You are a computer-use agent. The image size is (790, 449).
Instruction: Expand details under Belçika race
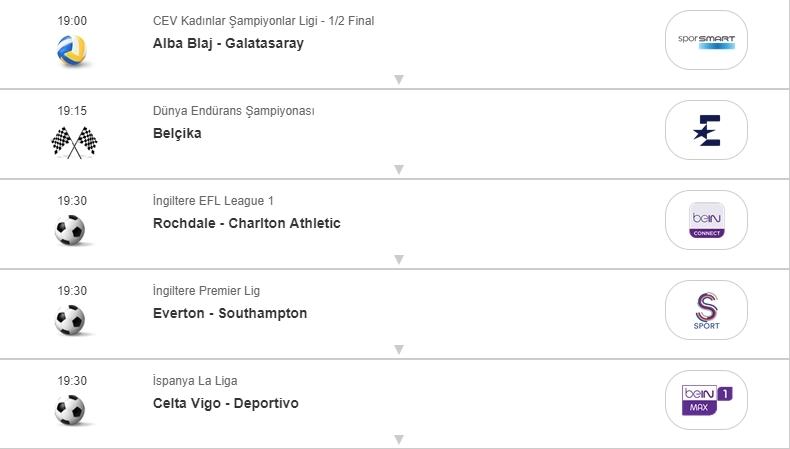tap(398, 170)
